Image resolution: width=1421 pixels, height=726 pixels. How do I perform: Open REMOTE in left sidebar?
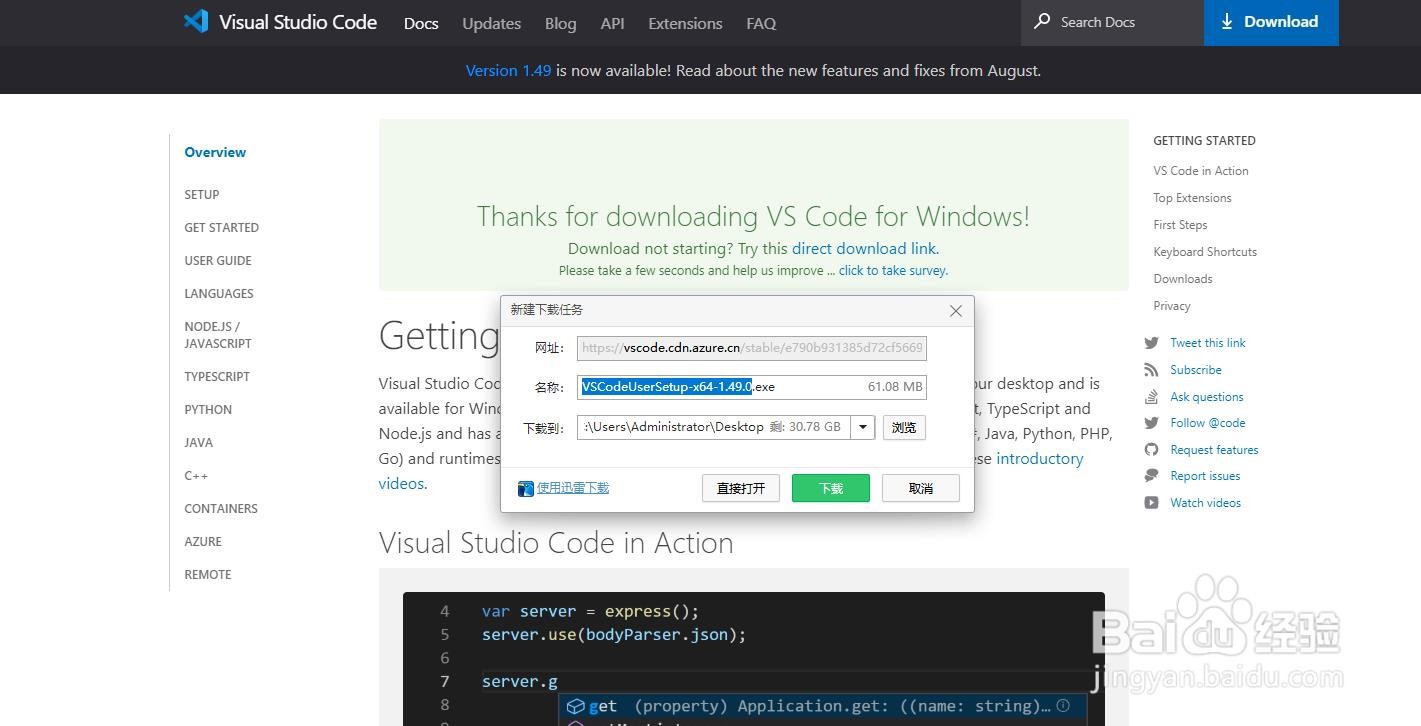pos(208,574)
